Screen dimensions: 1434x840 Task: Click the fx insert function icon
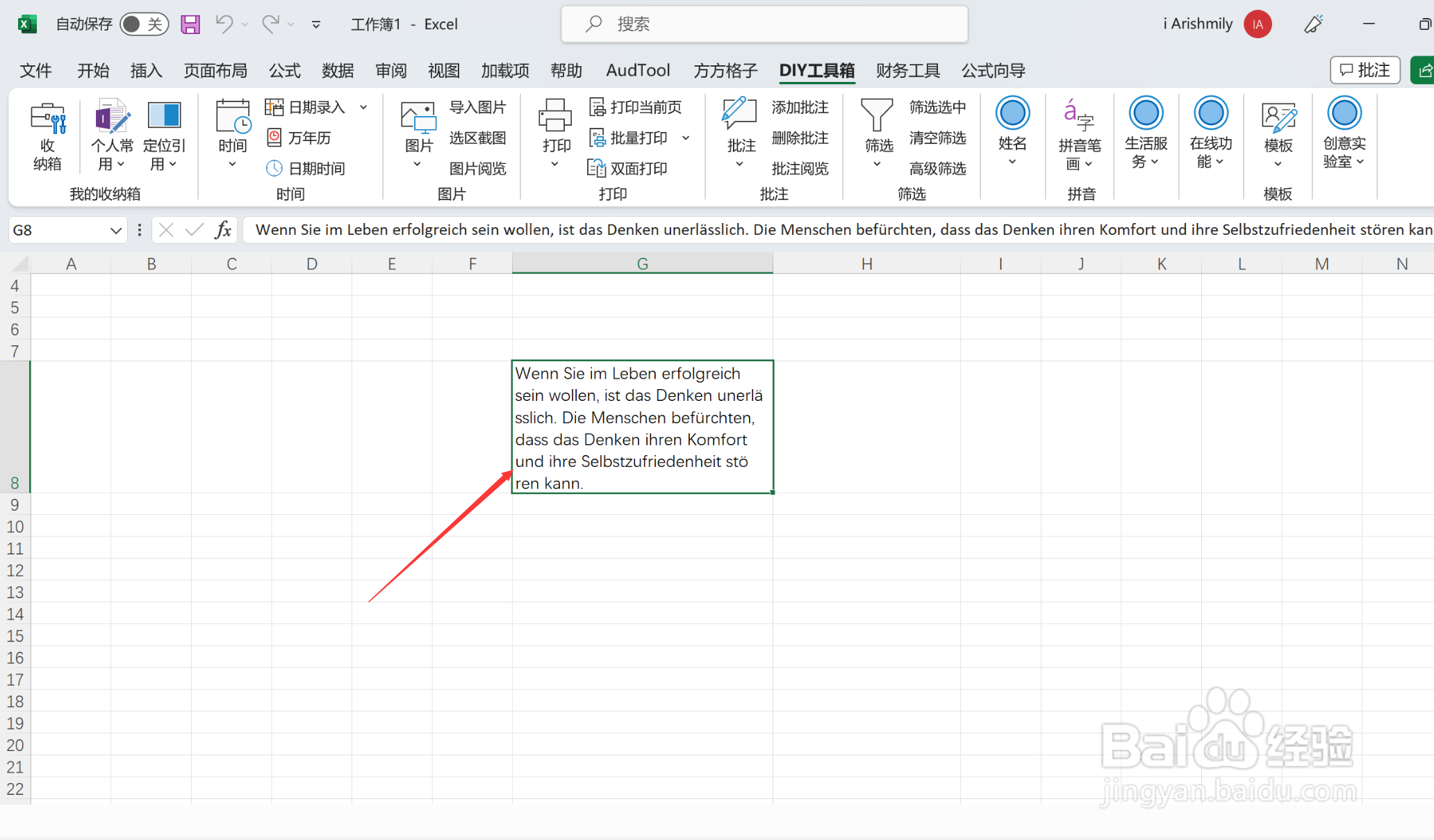point(223,230)
